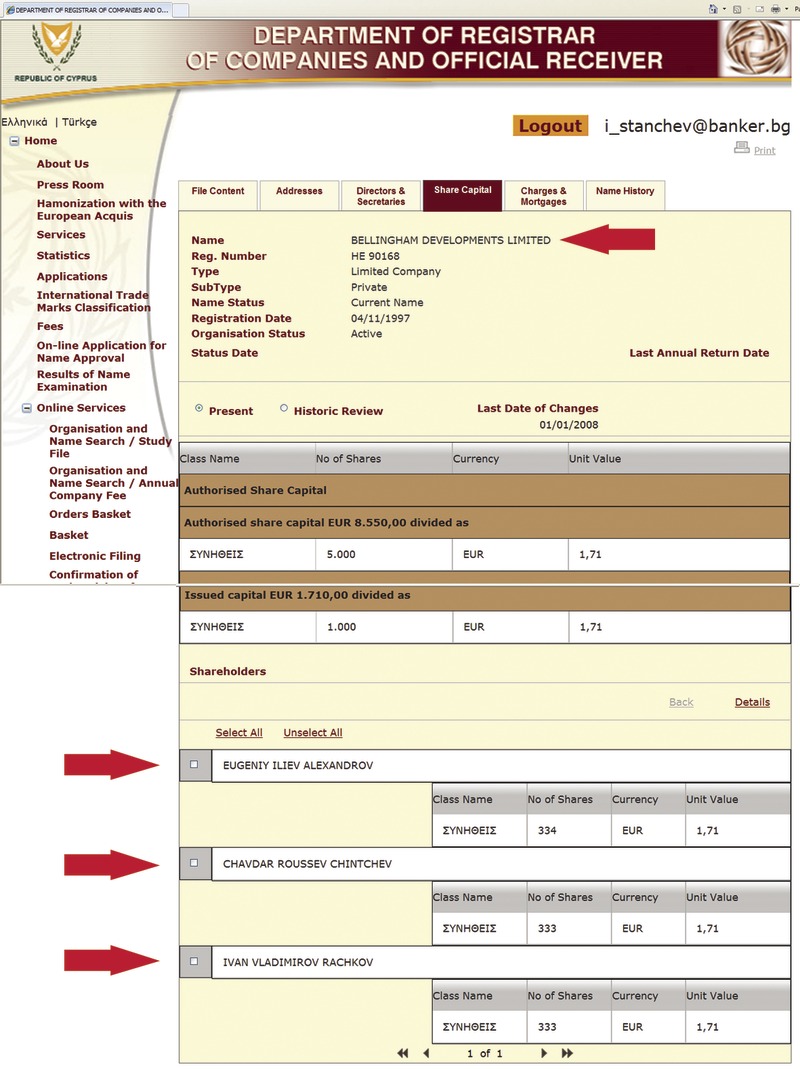Screen dimensions: 800x1069
Task: Click the Unselect All link
Action: click(x=313, y=732)
